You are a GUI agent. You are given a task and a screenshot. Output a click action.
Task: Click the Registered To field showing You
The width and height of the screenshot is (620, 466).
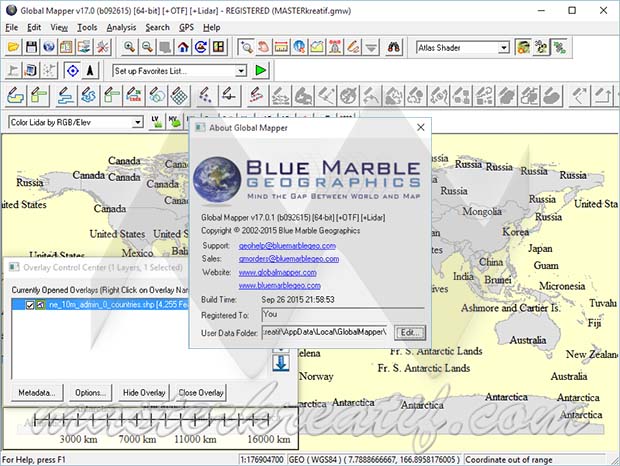tap(342, 315)
